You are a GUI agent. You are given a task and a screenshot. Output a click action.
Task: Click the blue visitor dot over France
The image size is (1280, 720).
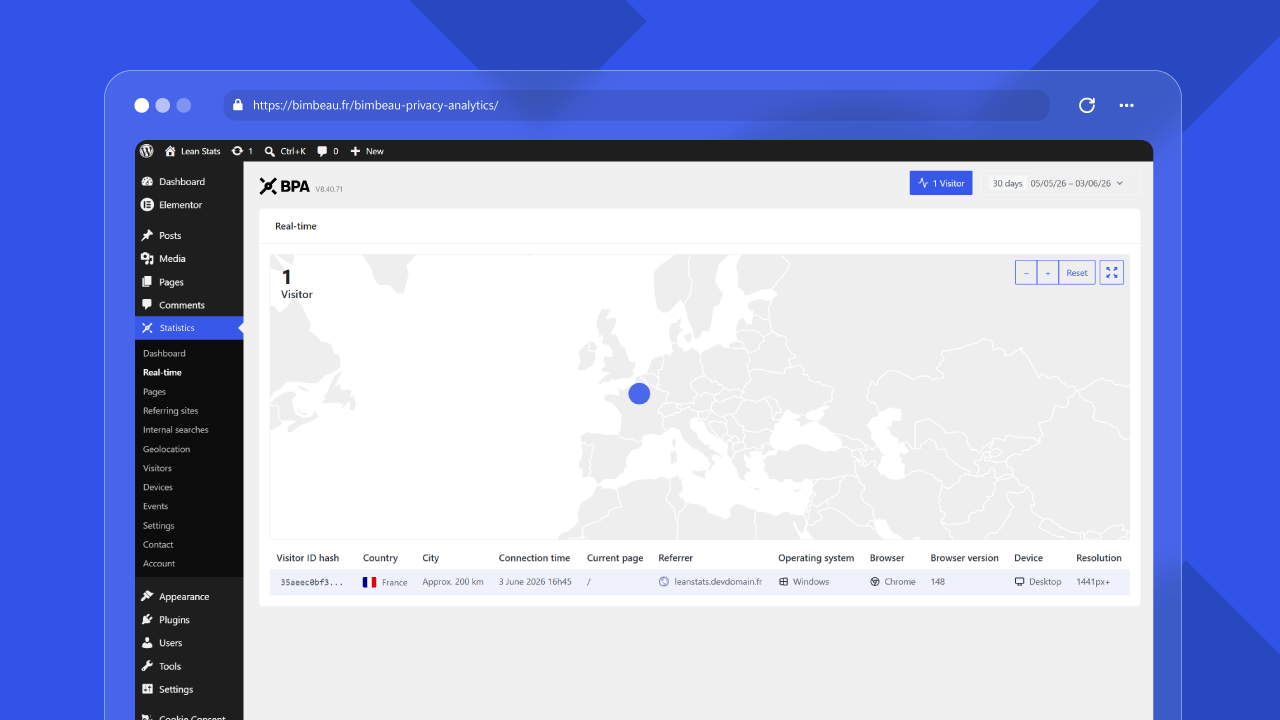click(x=639, y=393)
